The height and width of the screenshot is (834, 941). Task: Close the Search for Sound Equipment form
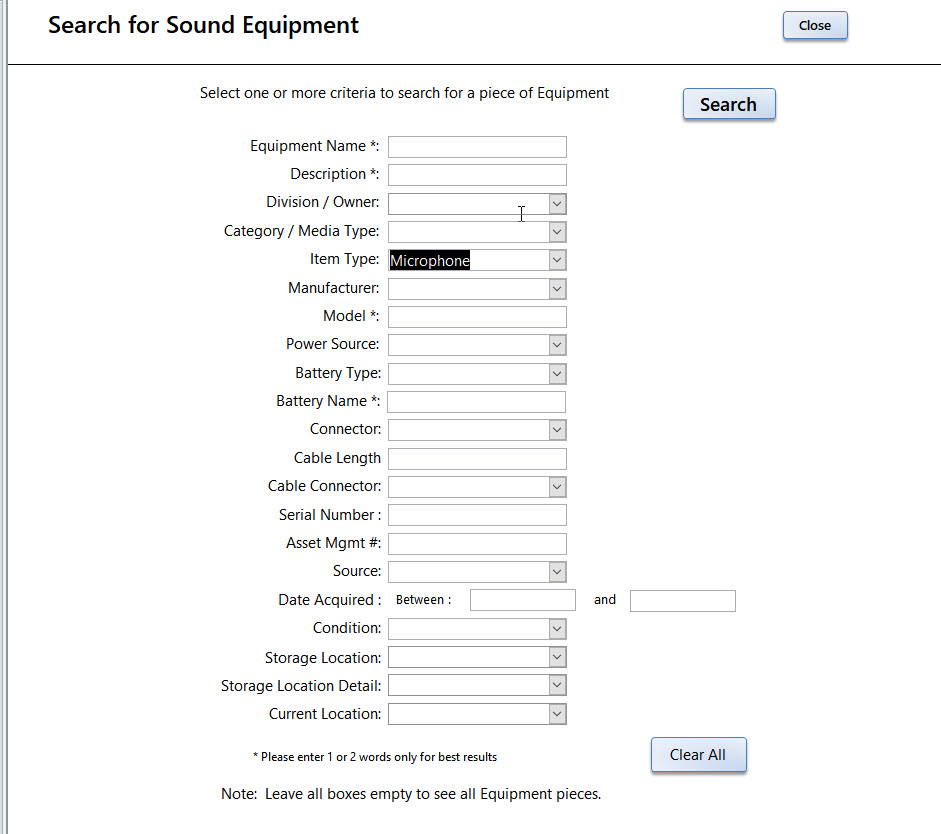tap(815, 26)
